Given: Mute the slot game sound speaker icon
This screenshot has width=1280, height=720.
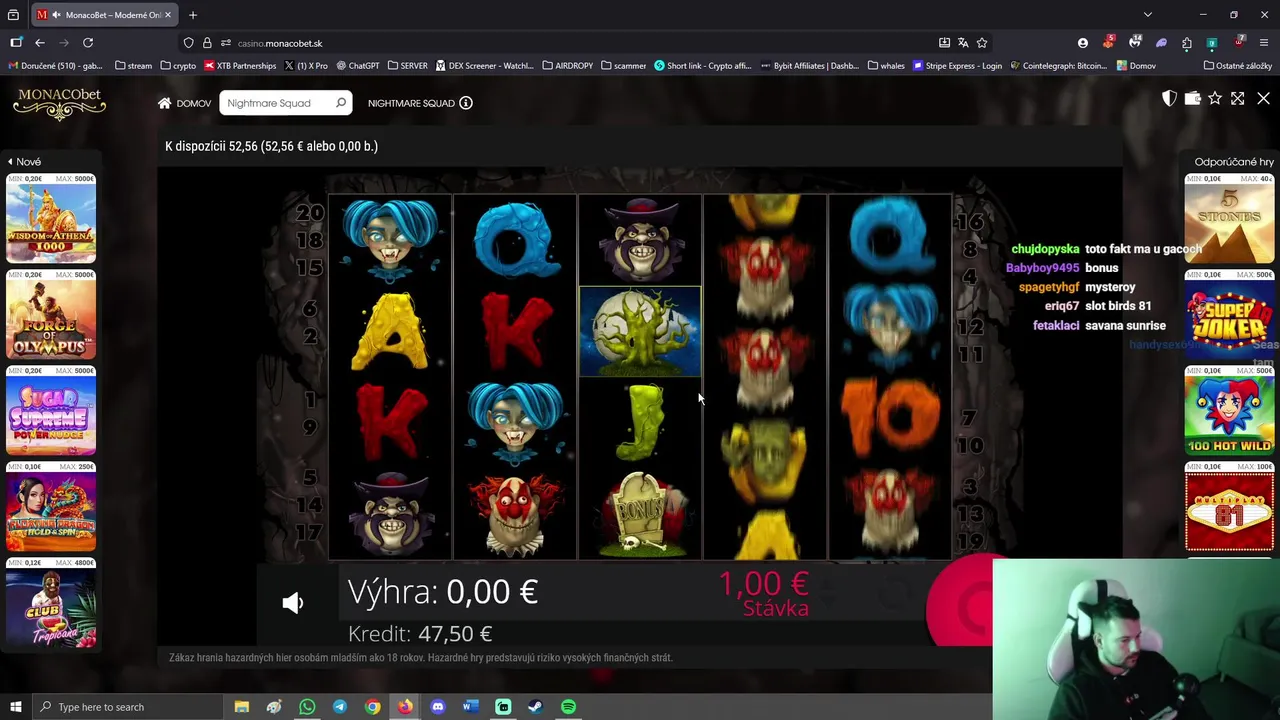Looking at the screenshot, I should tap(292, 602).
